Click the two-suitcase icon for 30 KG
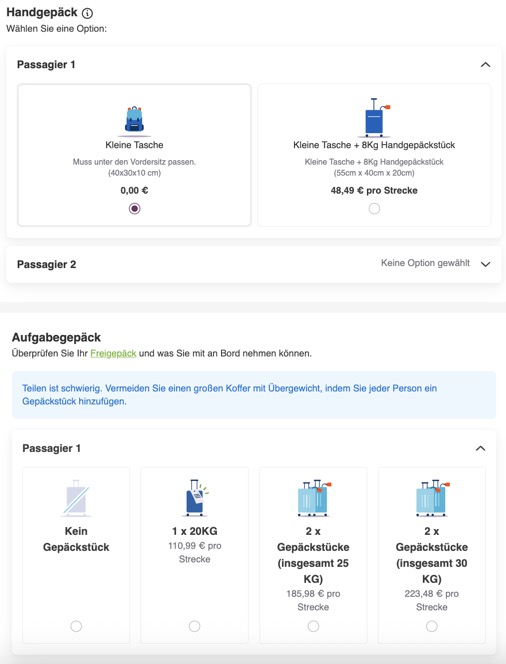 (432, 498)
